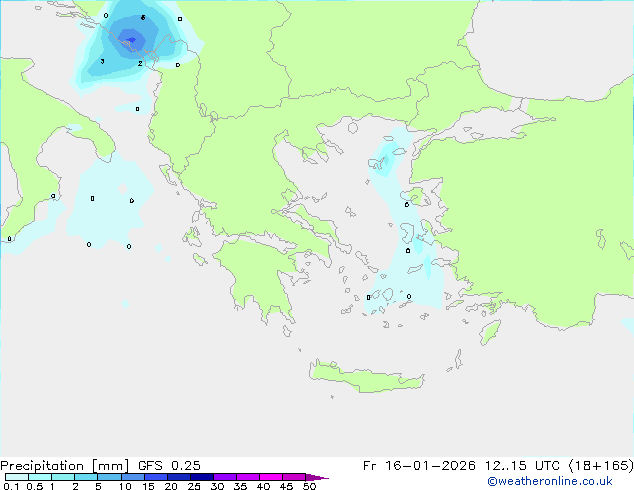Select the 0.1–0.5 mm legend color swatch
The image size is (634, 490).
pos(17,477)
